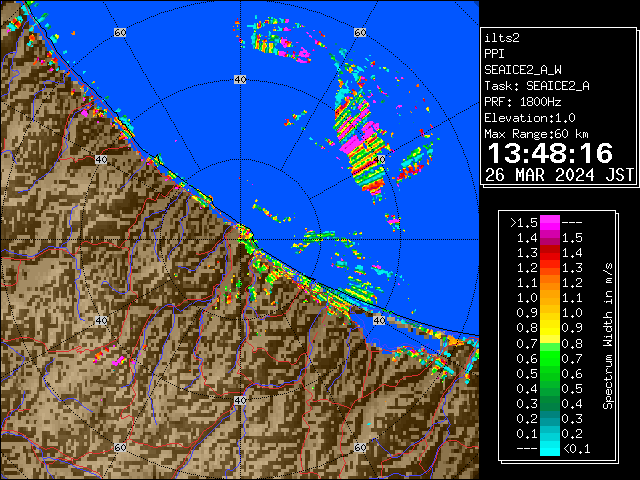640x480 pixels.
Task: Click the date 26 MAR 2024 JST
Action: tap(559, 175)
